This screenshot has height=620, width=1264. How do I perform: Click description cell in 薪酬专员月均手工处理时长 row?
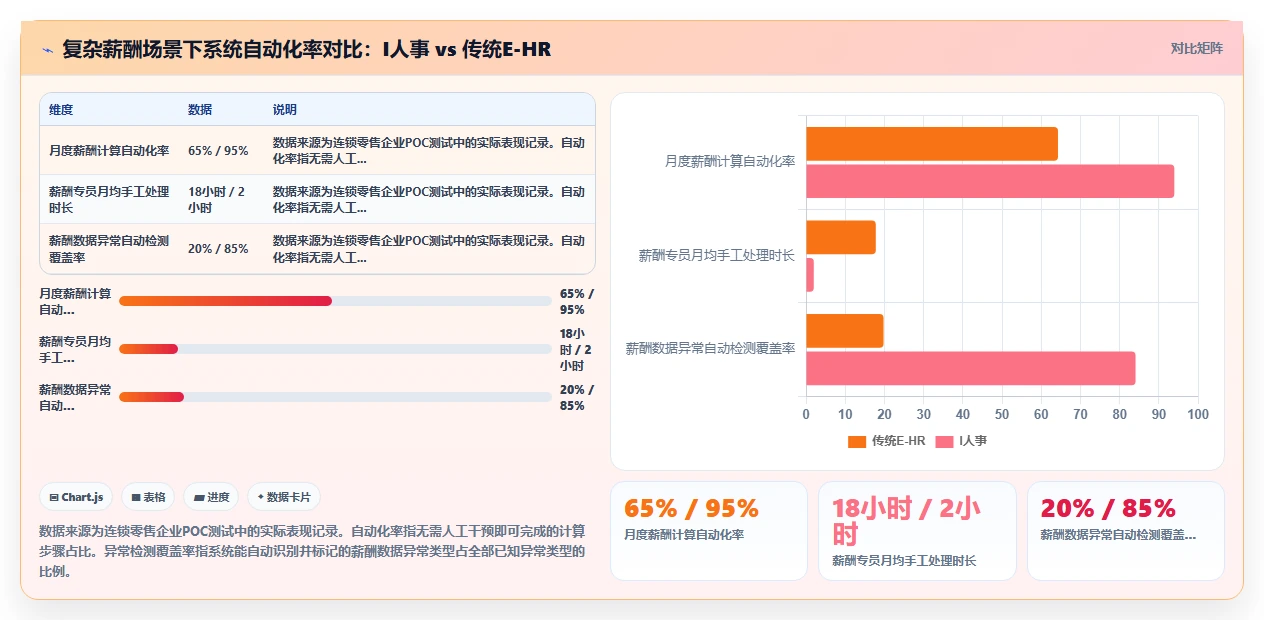[429, 200]
